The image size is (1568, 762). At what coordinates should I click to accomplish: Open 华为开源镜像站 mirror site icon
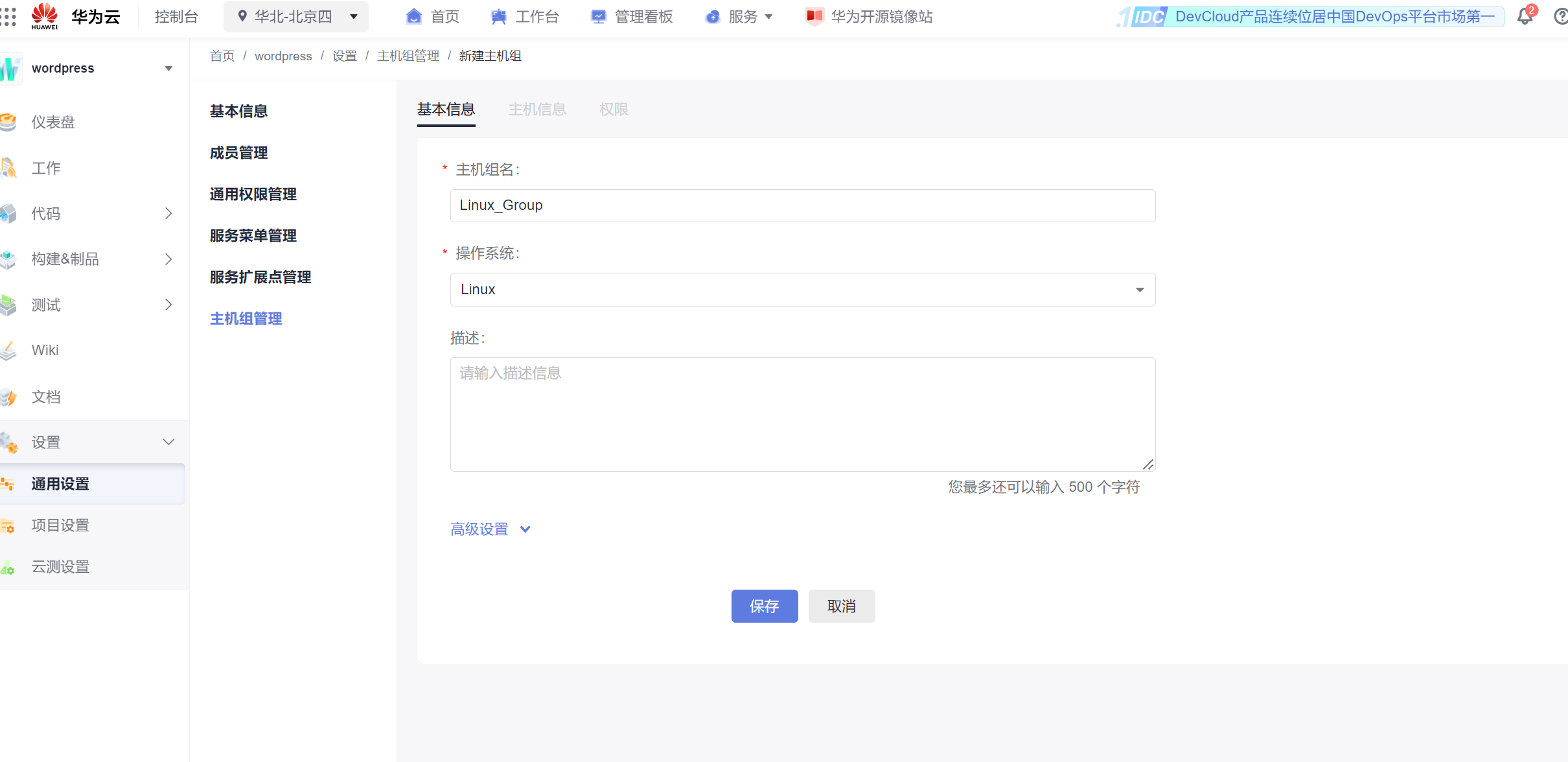[814, 17]
